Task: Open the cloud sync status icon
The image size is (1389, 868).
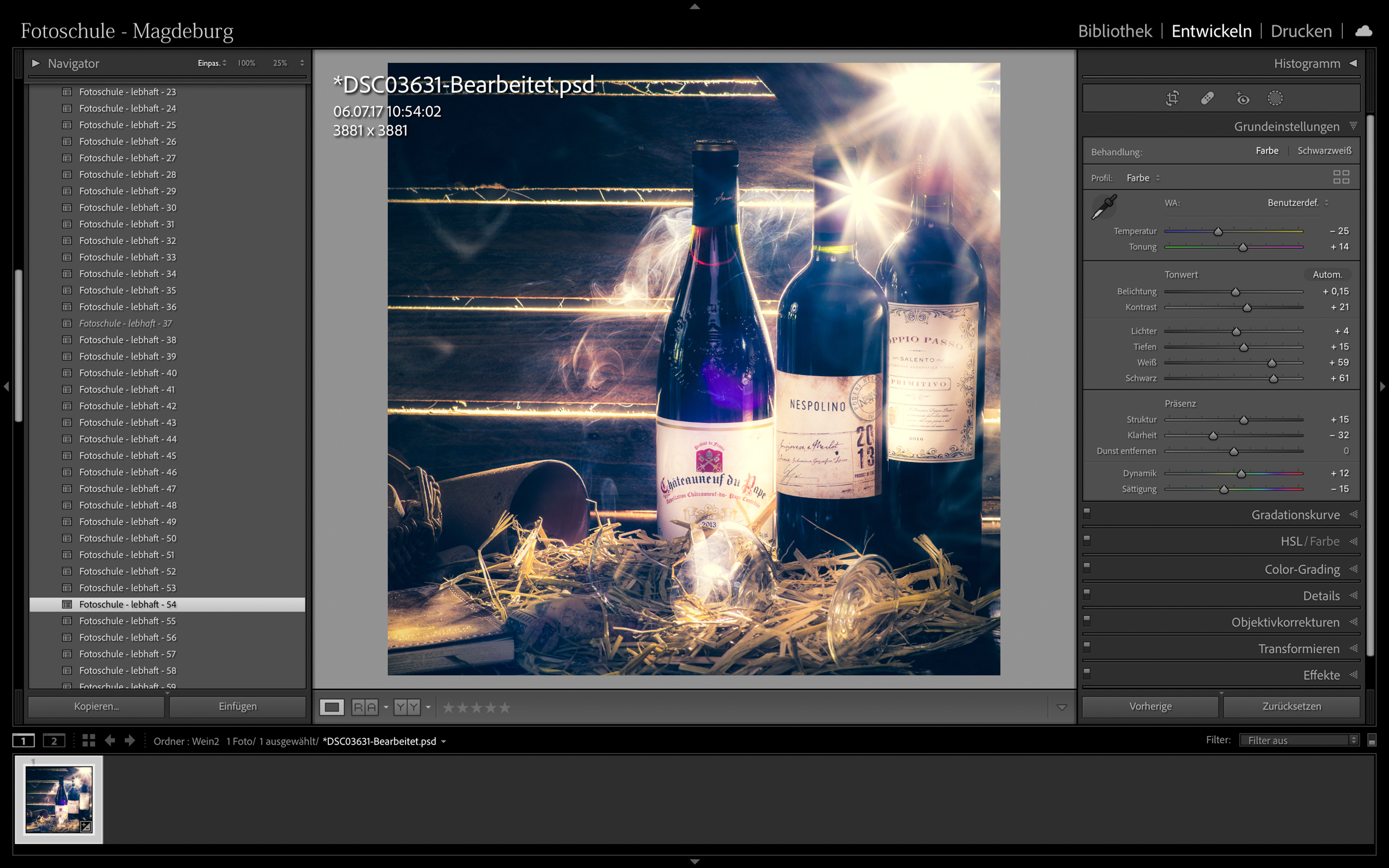Action: pyautogui.click(x=1364, y=31)
